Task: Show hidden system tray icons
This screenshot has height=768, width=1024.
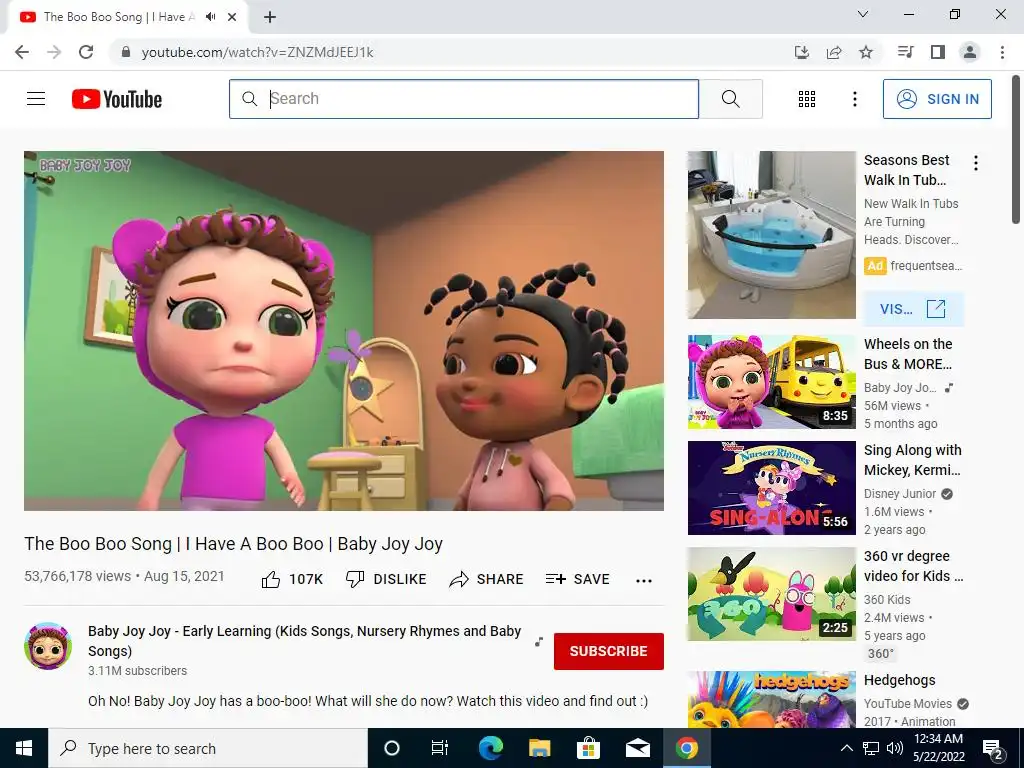Action: [x=846, y=748]
